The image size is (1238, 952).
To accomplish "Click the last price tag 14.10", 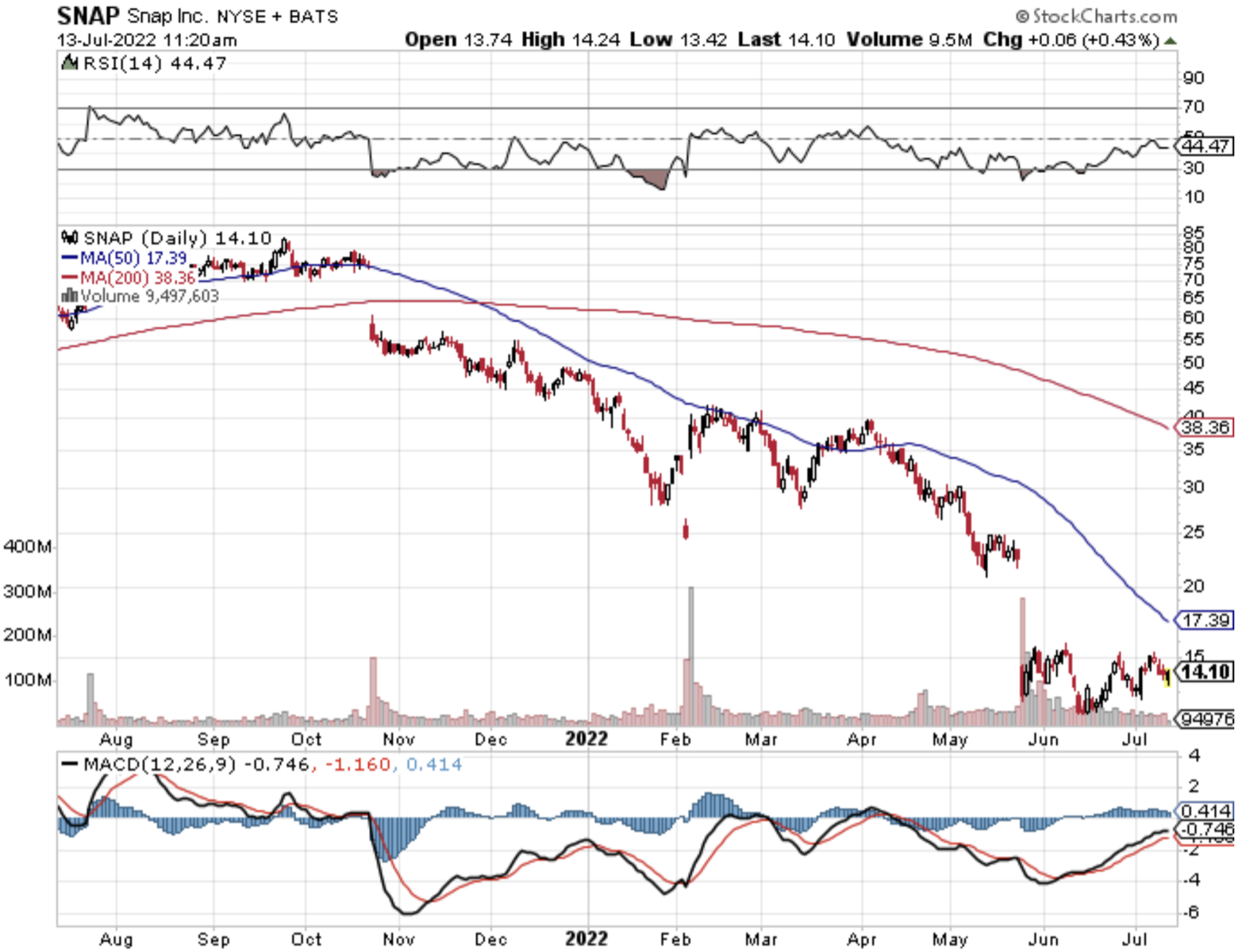I will (1205, 672).
